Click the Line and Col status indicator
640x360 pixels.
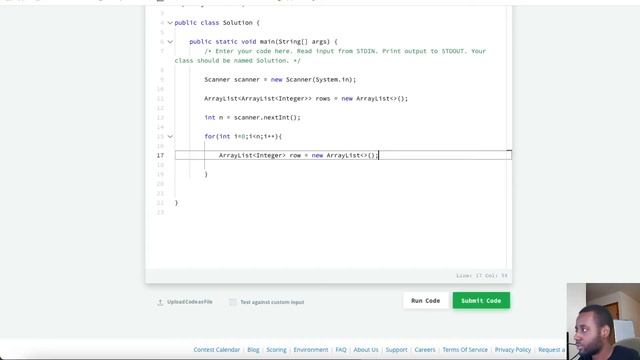(482, 276)
